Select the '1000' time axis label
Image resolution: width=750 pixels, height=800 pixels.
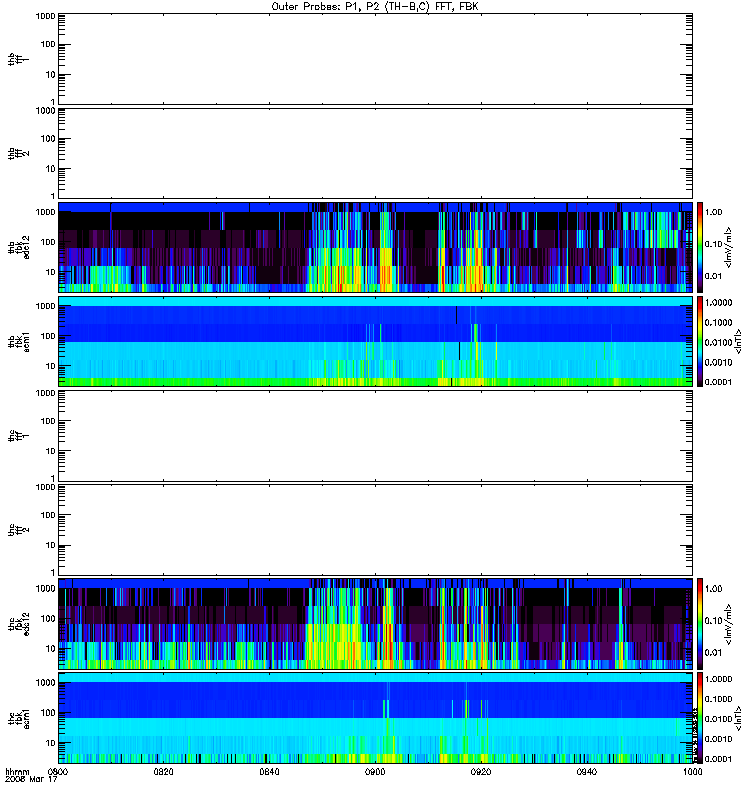[692, 772]
